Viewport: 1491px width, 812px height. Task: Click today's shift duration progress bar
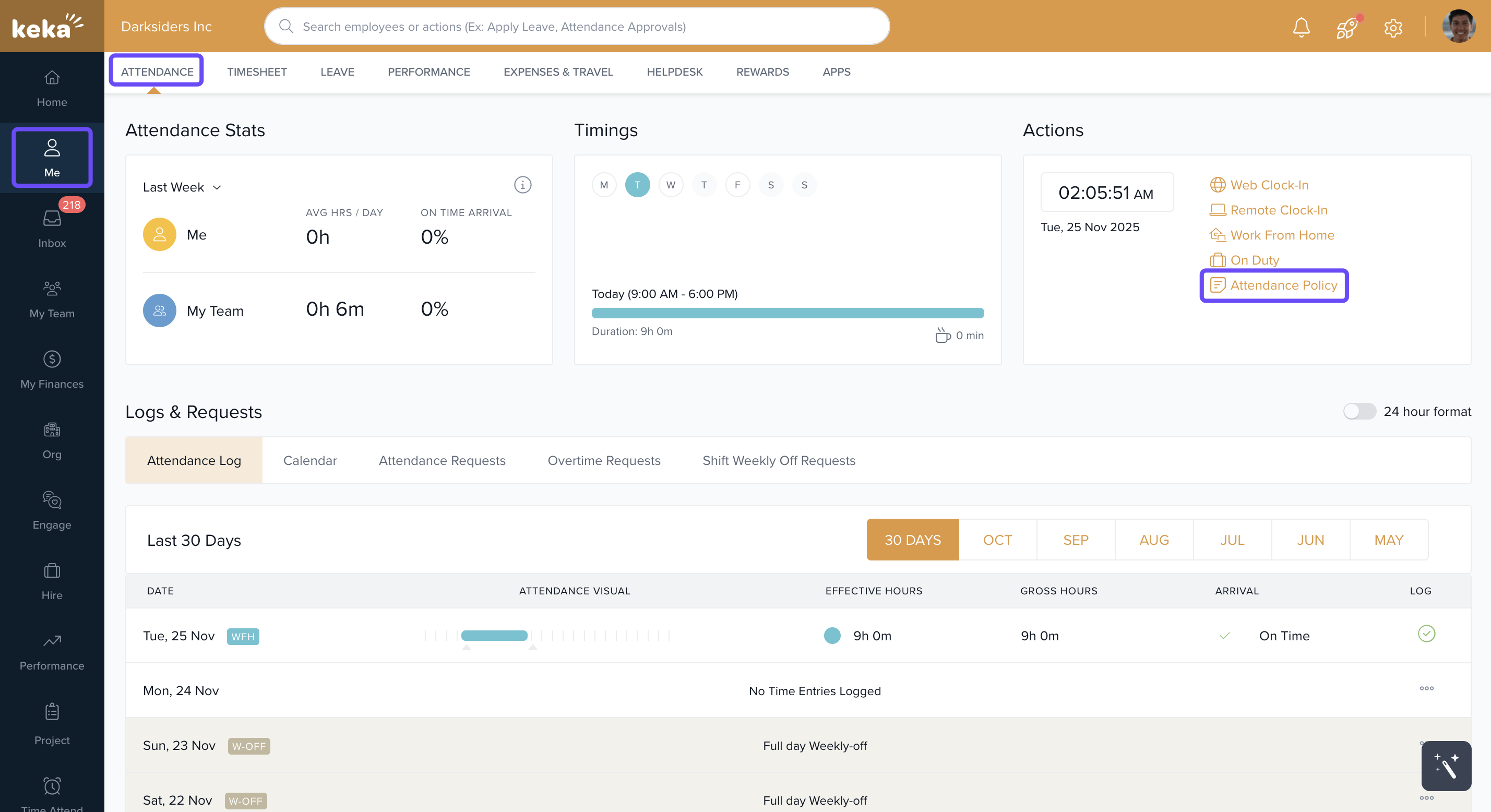[x=787, y=313]
